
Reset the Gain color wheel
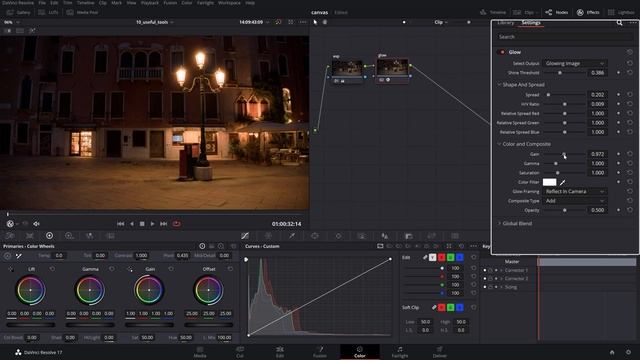[171, 269]
